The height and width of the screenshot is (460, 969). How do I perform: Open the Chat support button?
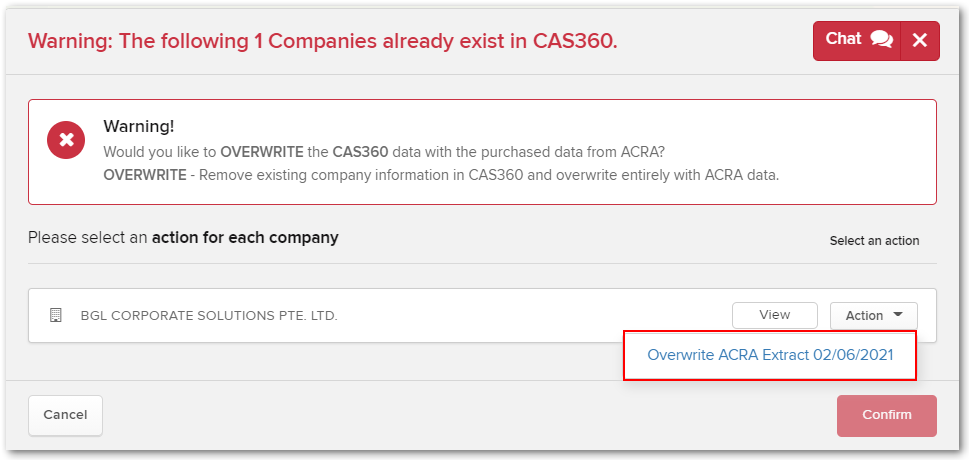point(857,41)
